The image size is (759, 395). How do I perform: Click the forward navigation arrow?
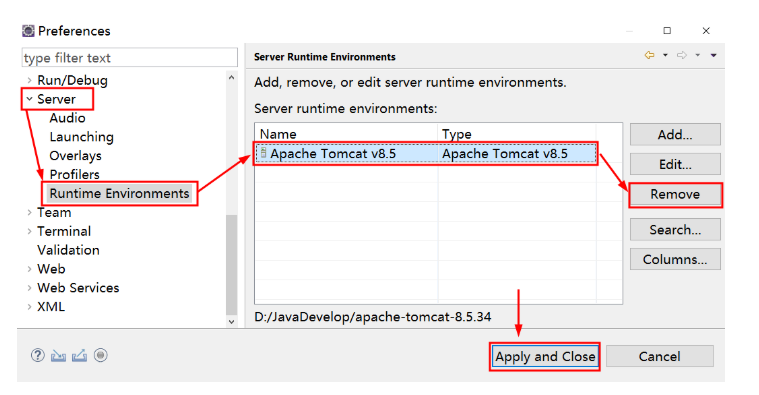click(682, 55)
